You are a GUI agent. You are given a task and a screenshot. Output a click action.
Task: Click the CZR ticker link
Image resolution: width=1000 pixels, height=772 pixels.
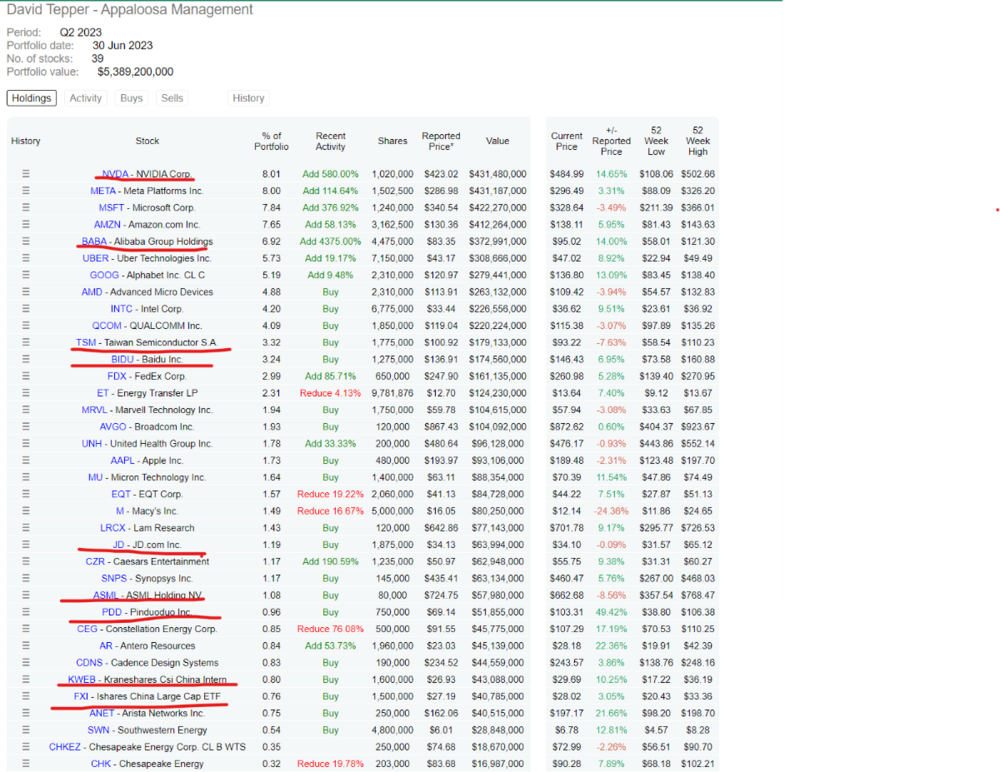point(95,561)
